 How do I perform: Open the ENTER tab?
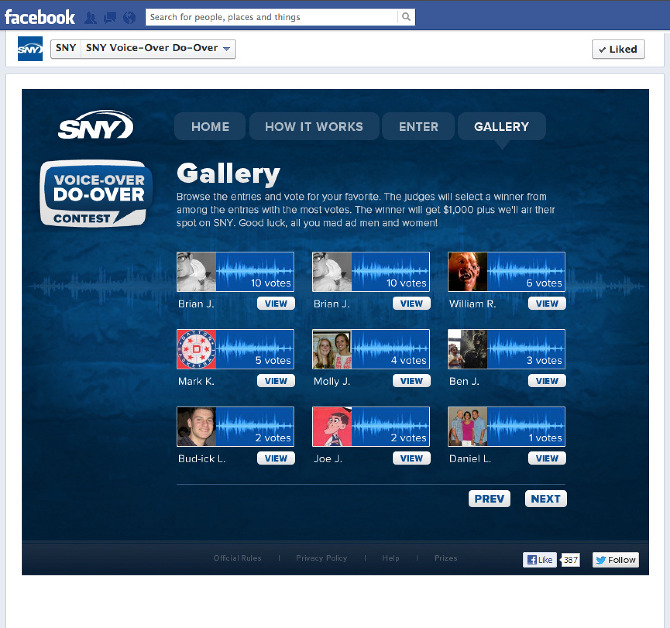coord(418,126)
